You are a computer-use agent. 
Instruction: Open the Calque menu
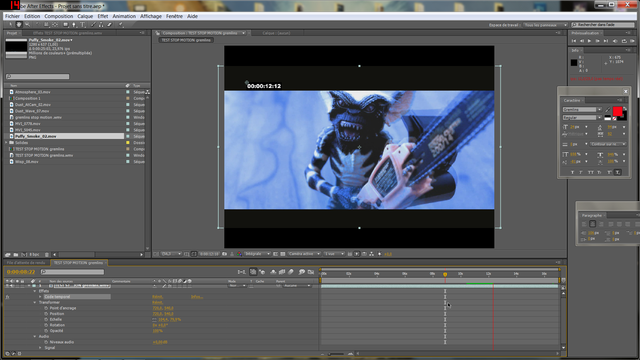pyautogui.click(x=85, y=16)
